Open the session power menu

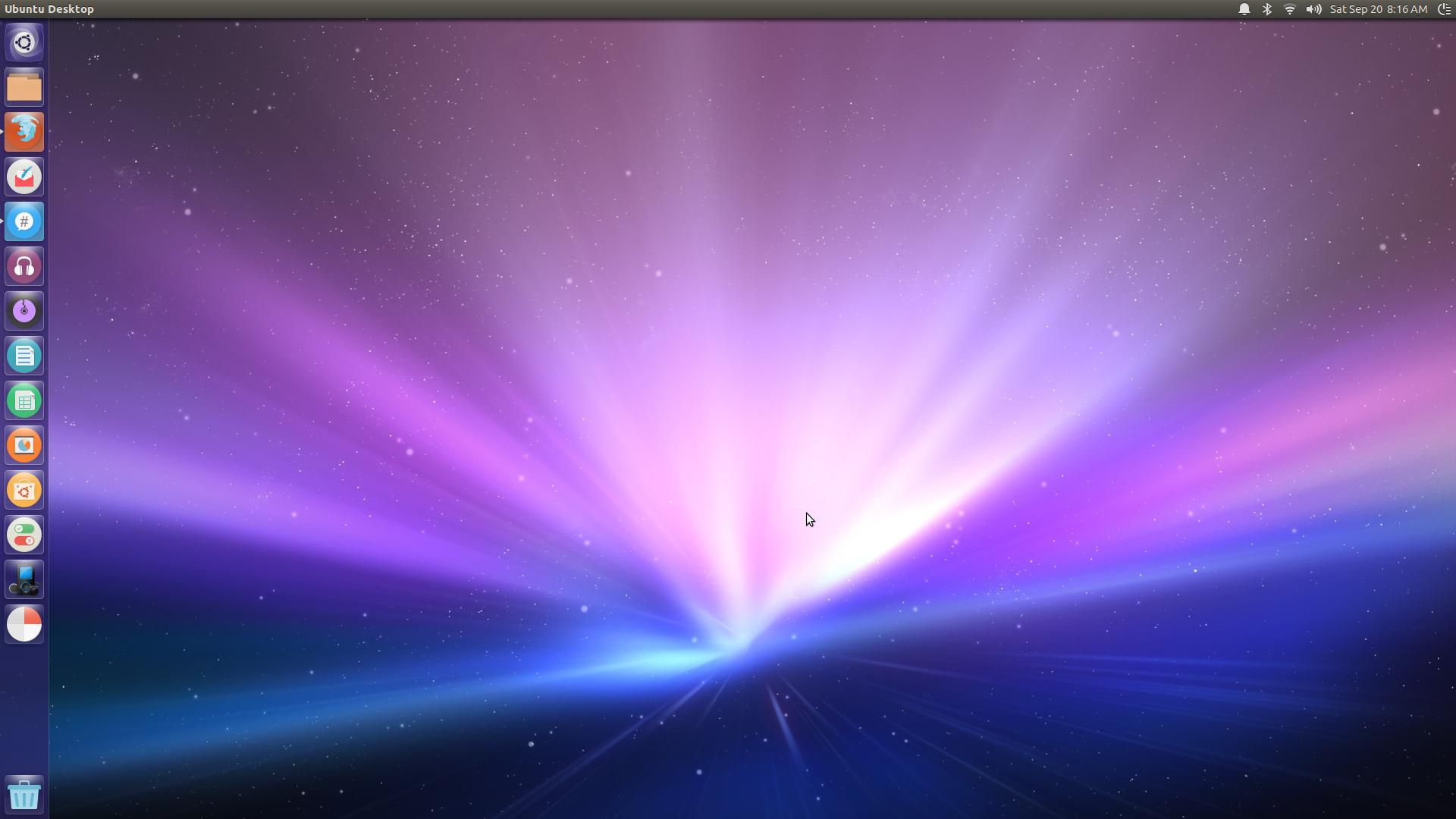pyautogui.click(x=1445, y=9)
